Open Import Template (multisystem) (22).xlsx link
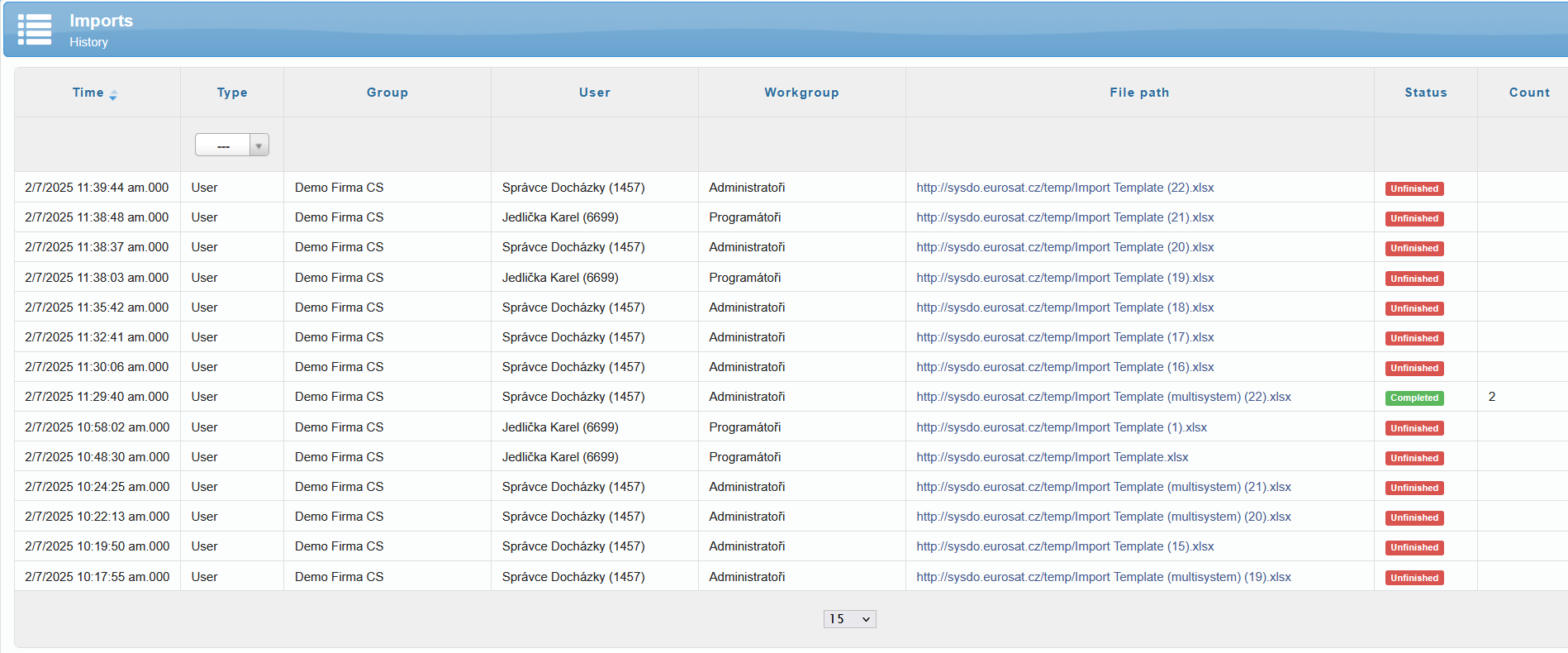This screenshot has height=653, width=1568. click(x=1104, y=397)
